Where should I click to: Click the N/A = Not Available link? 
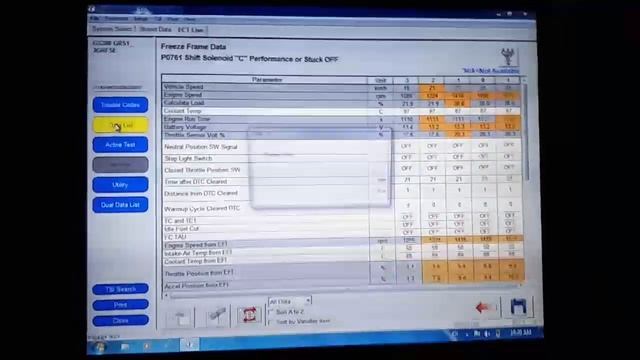point(491,71)
